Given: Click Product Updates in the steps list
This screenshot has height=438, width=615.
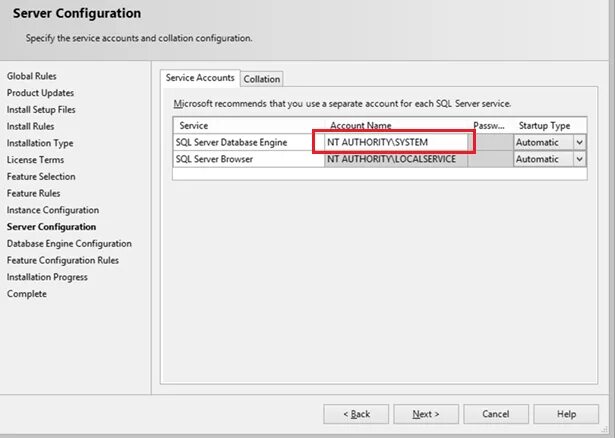Looking at the screenshot, I should click(x=40, y=93).
